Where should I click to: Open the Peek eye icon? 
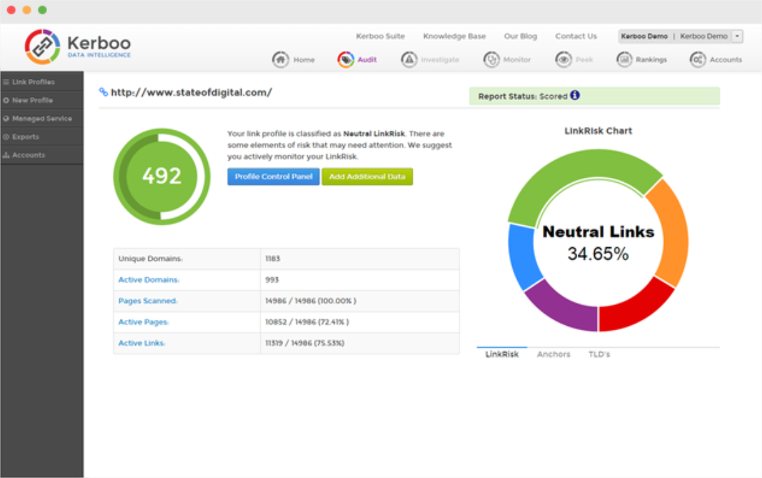[563, 60]
